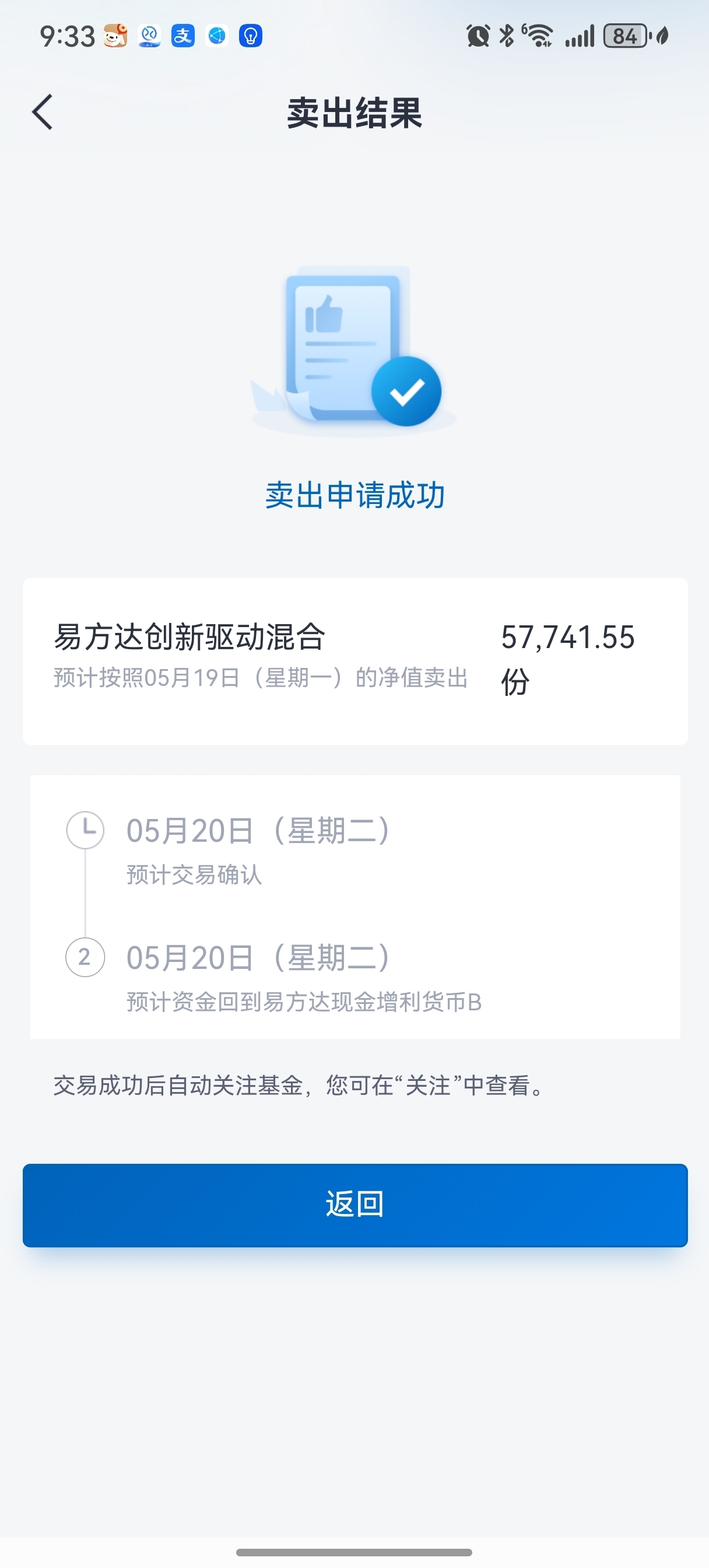Tap the 预计资金回到易方达现金增利货币B entry

[304, 1002]
